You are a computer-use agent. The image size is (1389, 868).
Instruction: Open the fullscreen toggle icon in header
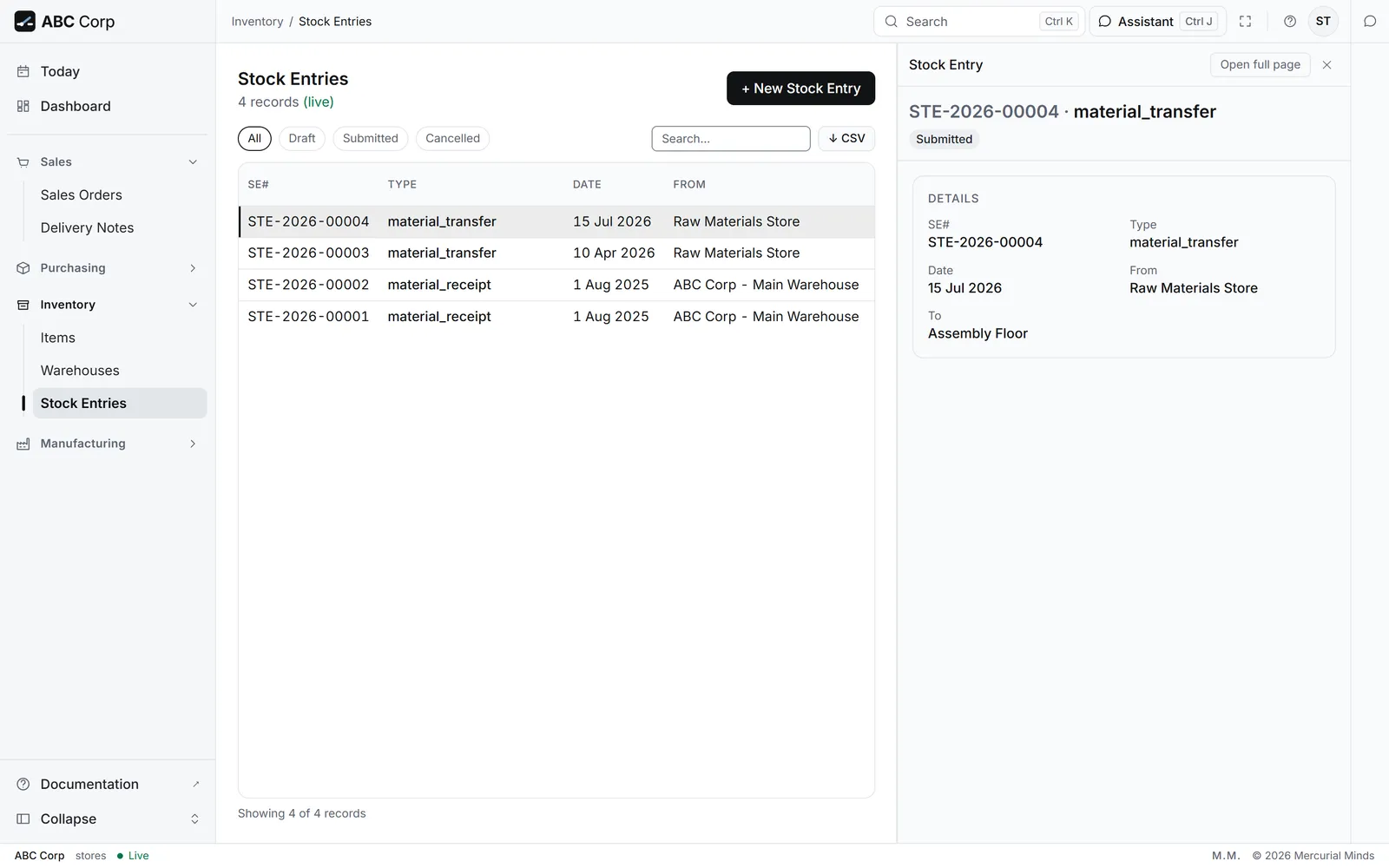coord(1245,22)
